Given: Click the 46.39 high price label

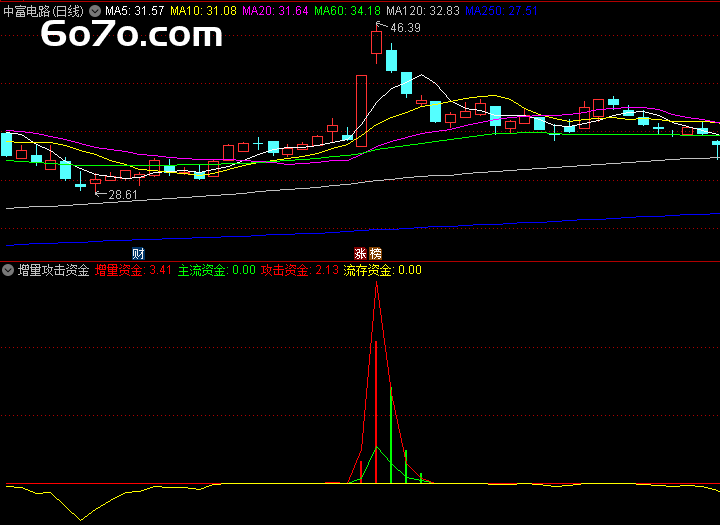Looking at the screenshot, I should pos(405,28).
